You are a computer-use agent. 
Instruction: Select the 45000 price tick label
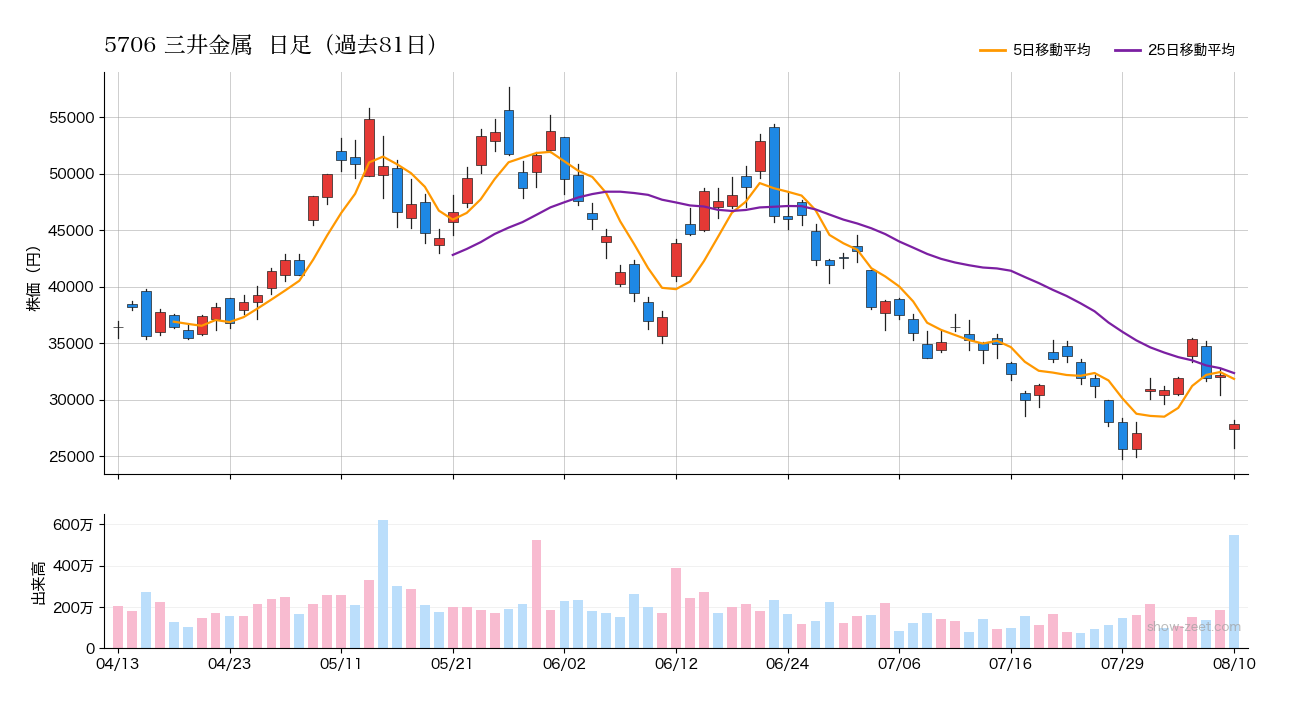coord(72,231)
